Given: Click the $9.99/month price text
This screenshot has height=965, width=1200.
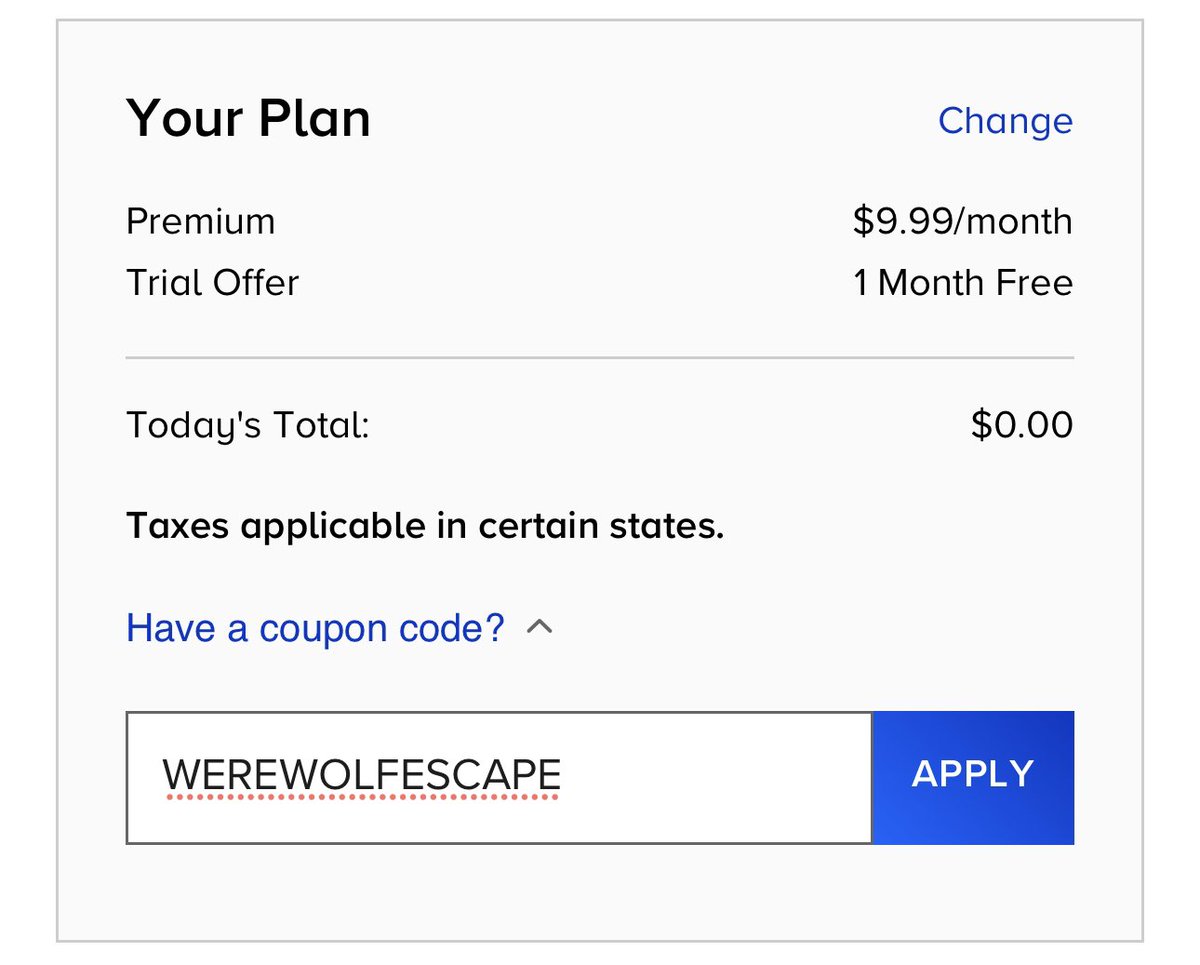Looking at the screenshot, I should 962,221.
